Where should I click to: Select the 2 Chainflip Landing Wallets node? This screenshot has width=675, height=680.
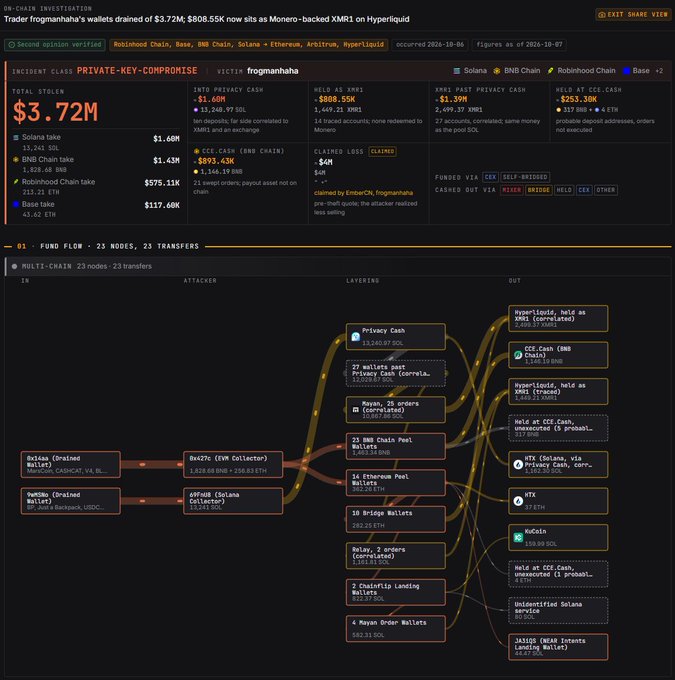pos(396,592)
